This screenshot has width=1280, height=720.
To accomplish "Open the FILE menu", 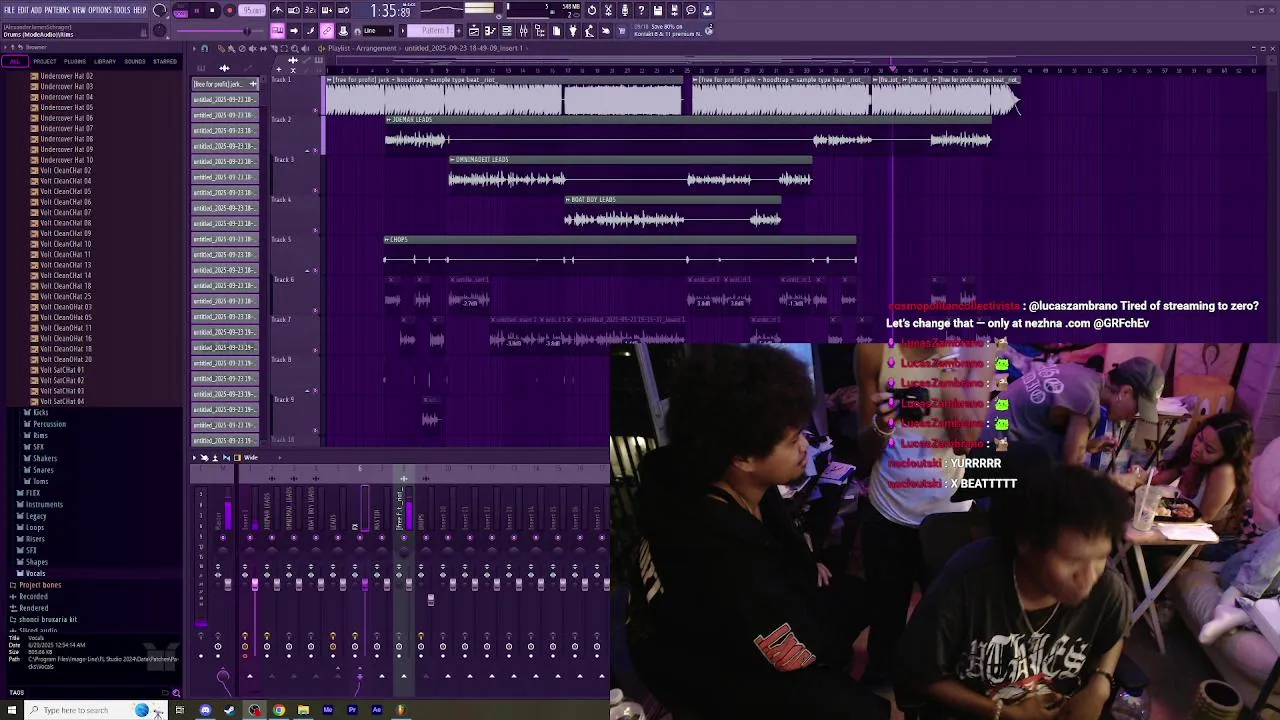I will click(9, 10).
